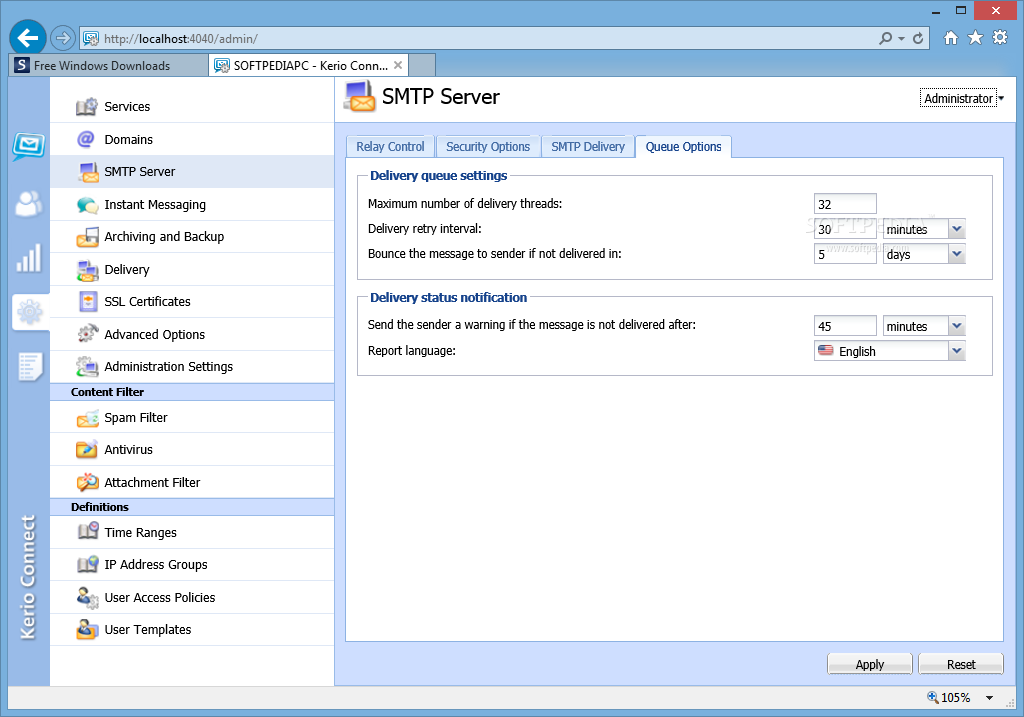
Task: Open the Status bar-chart icon in left rail
Action: click(29, 259)
